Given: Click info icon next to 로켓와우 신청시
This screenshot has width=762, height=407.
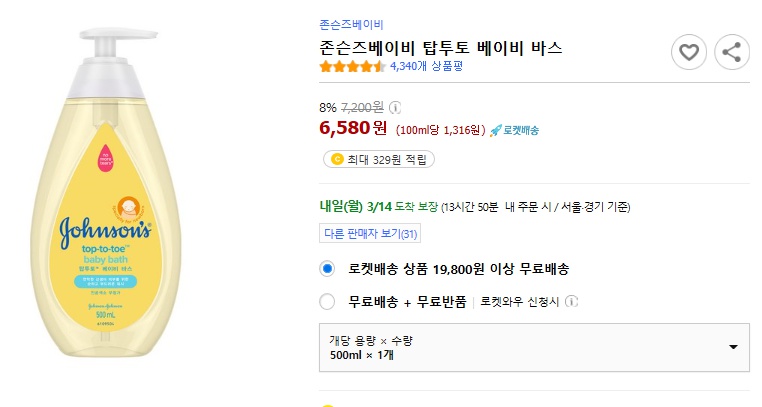Looking at the screenshot, I should (x=571, y=302).
